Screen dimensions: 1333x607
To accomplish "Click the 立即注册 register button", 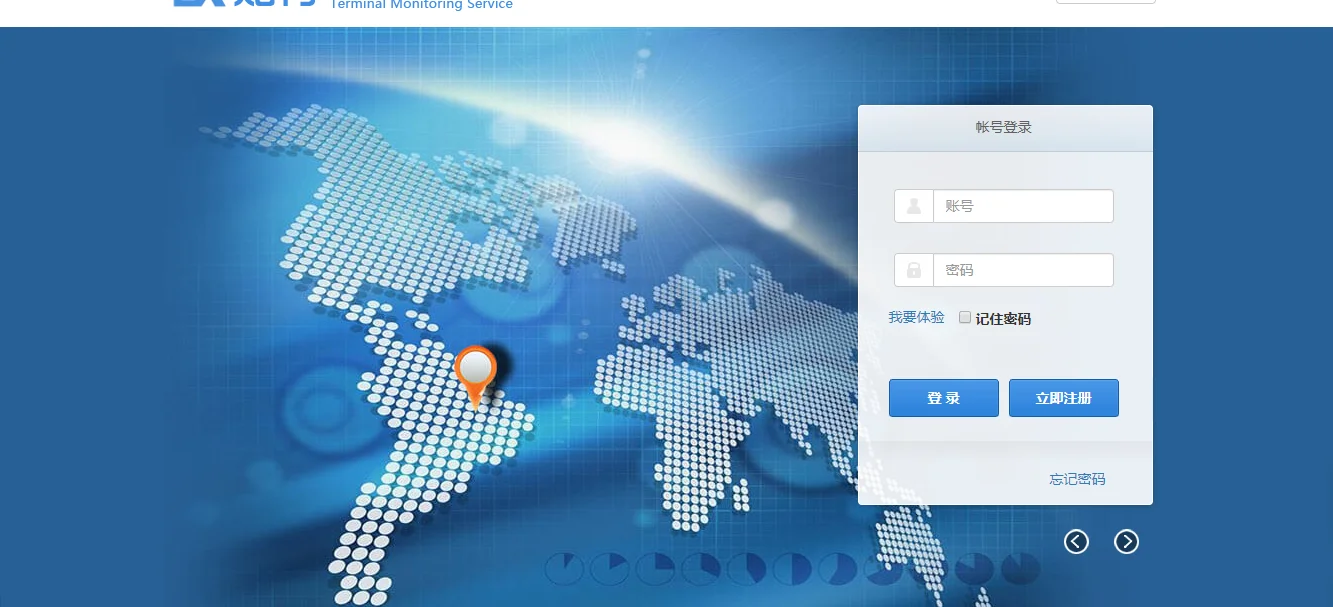I will click(1063, 397).
